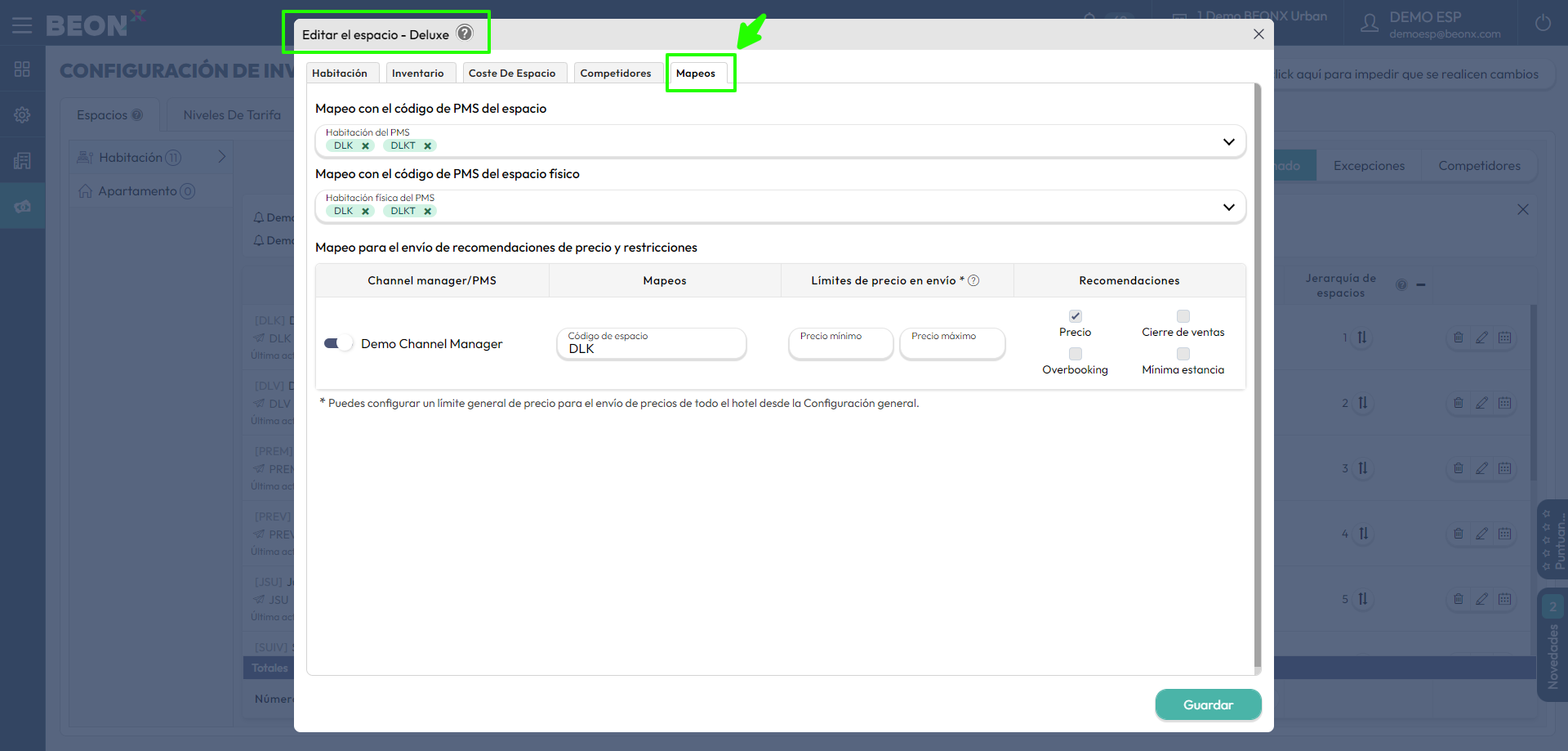This screenshot has width=1568, height=751.
Task: Edit the space with hierarchy 1
Action: [1481, 338]
